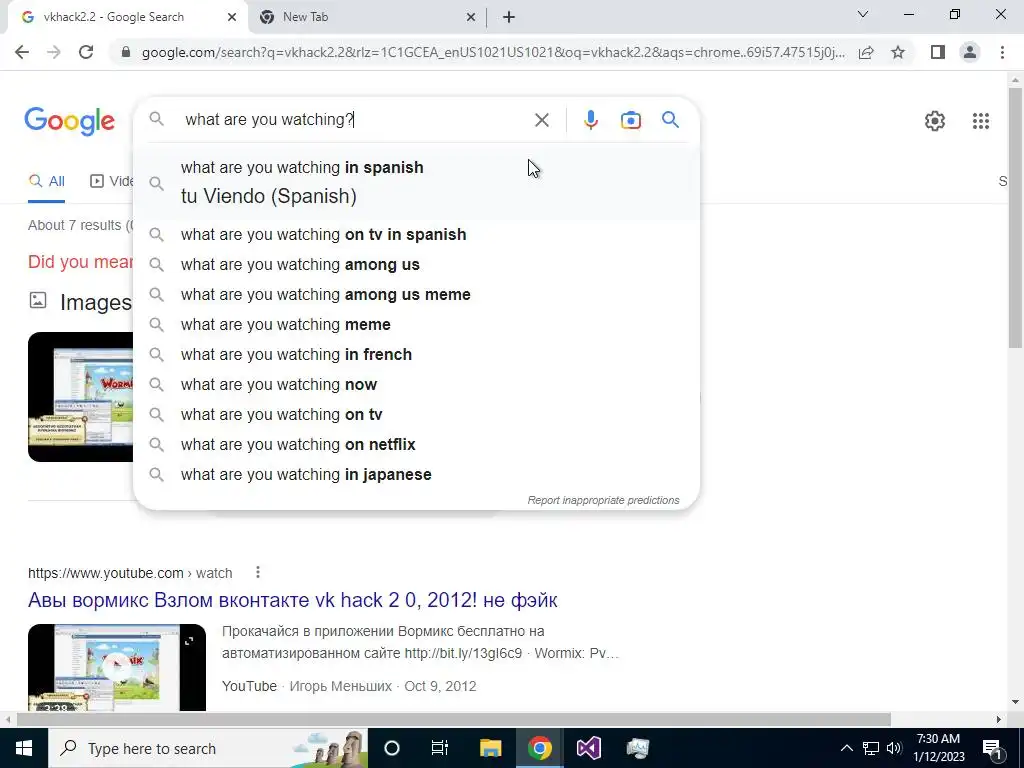Image resolution: width=1024 pixels, height=768 pixels.
Task: Pick suggestion 'what are you watching among us'
Action: coord(416,264)
